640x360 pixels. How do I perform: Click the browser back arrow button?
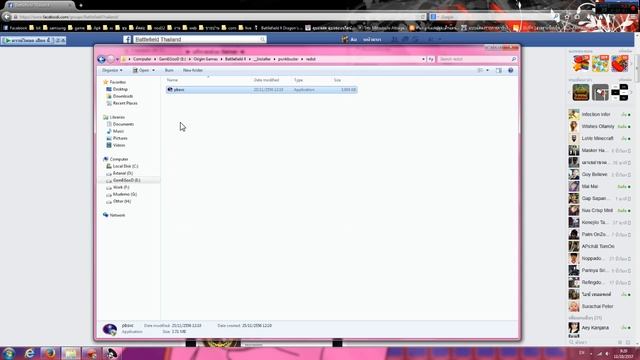pyautogui.click(x=7, y=17)
